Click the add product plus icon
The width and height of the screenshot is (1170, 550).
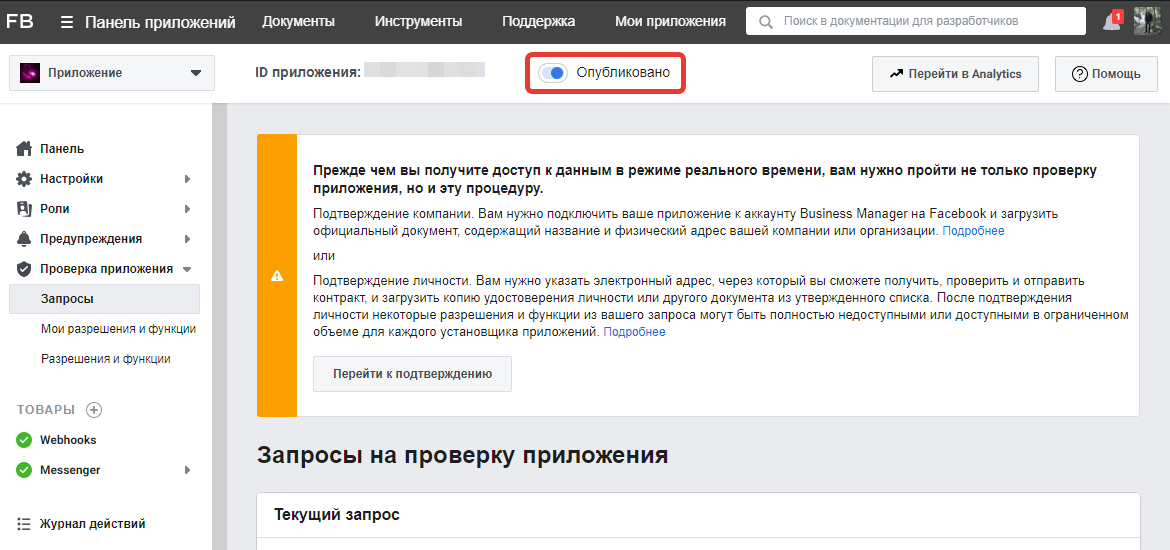point(94,410)
